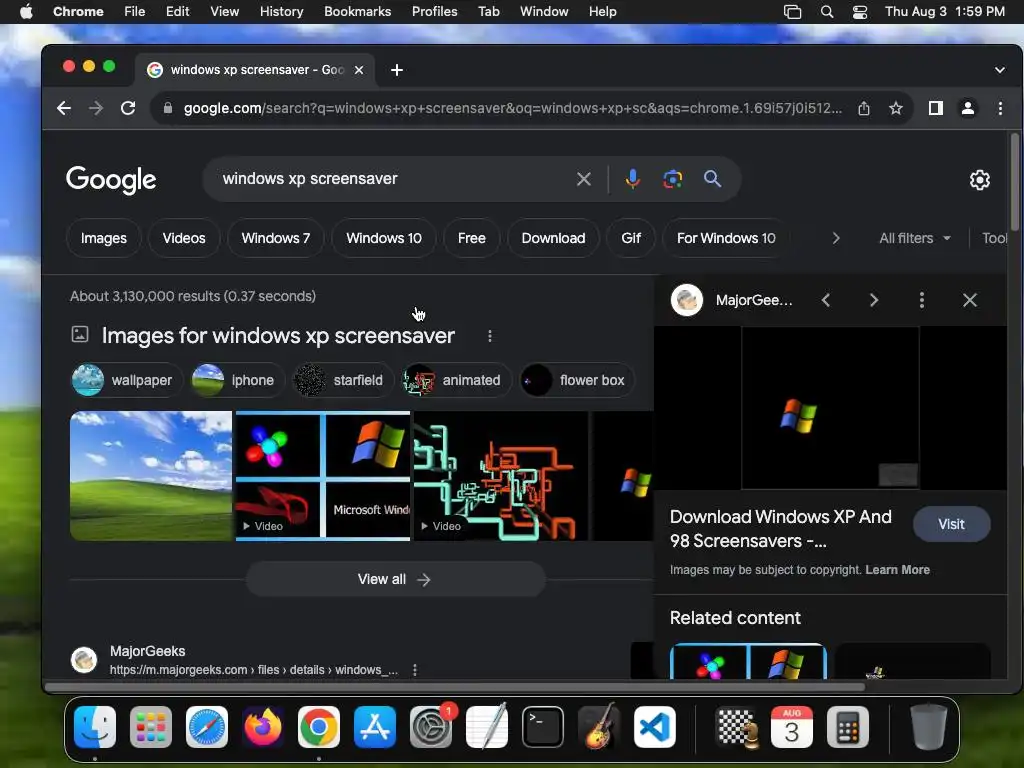Select the starfield image chip
This screenshot has height=768, width=1024.
[342, 380]
